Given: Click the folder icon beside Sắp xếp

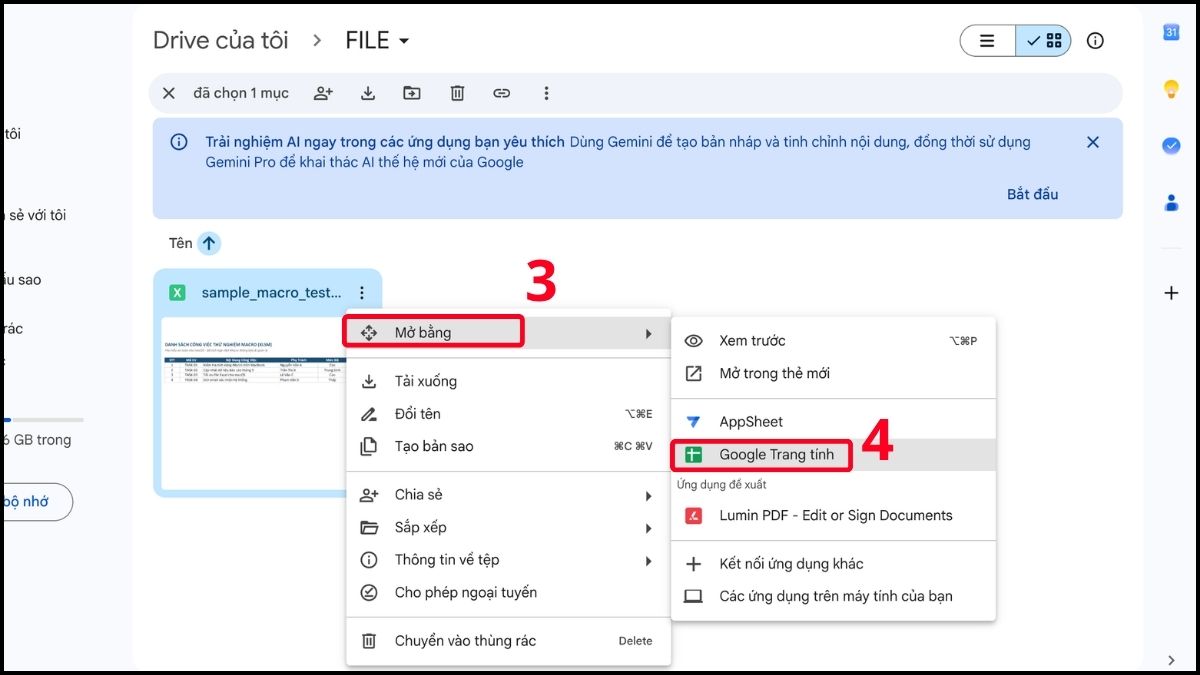Looking at the screenshot, I should (x=369, y=527).
